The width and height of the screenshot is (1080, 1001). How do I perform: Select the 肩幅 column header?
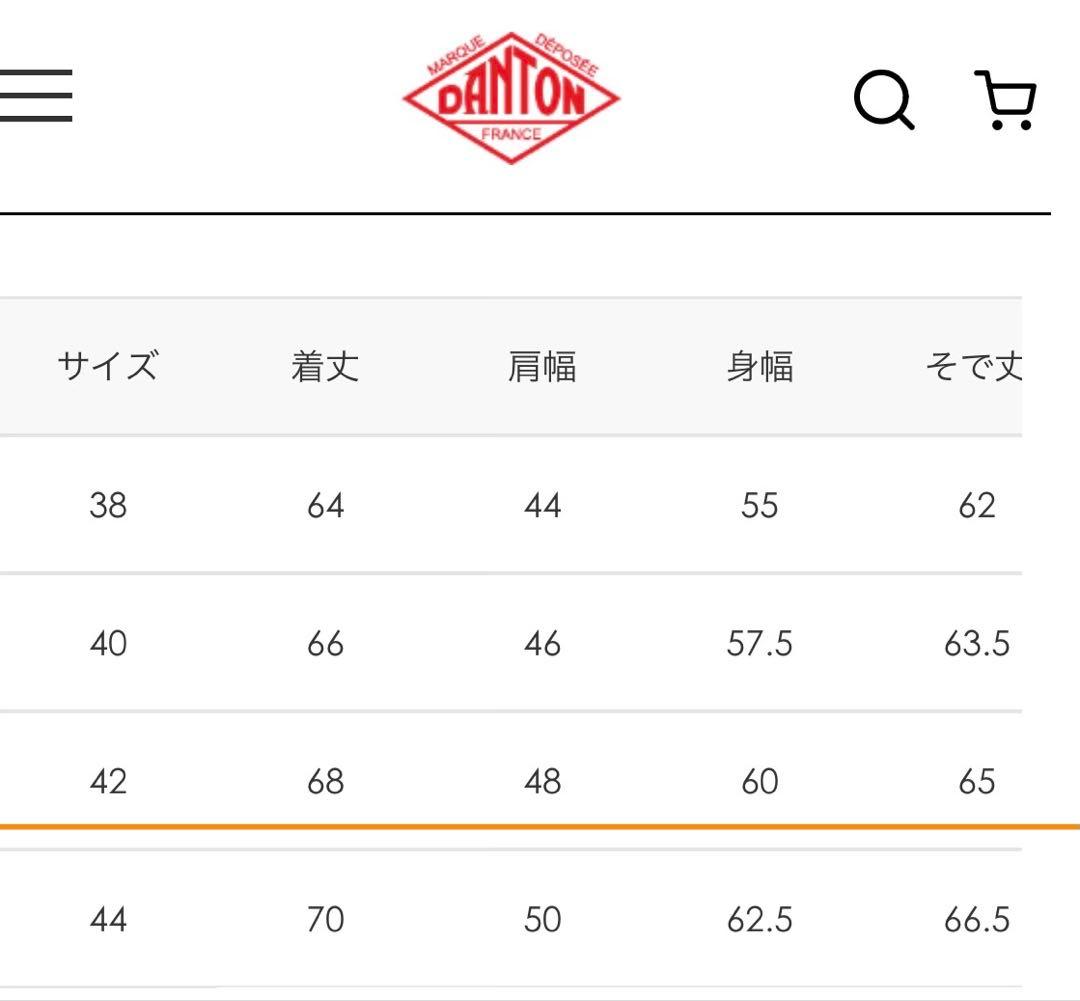coord(542,367)
